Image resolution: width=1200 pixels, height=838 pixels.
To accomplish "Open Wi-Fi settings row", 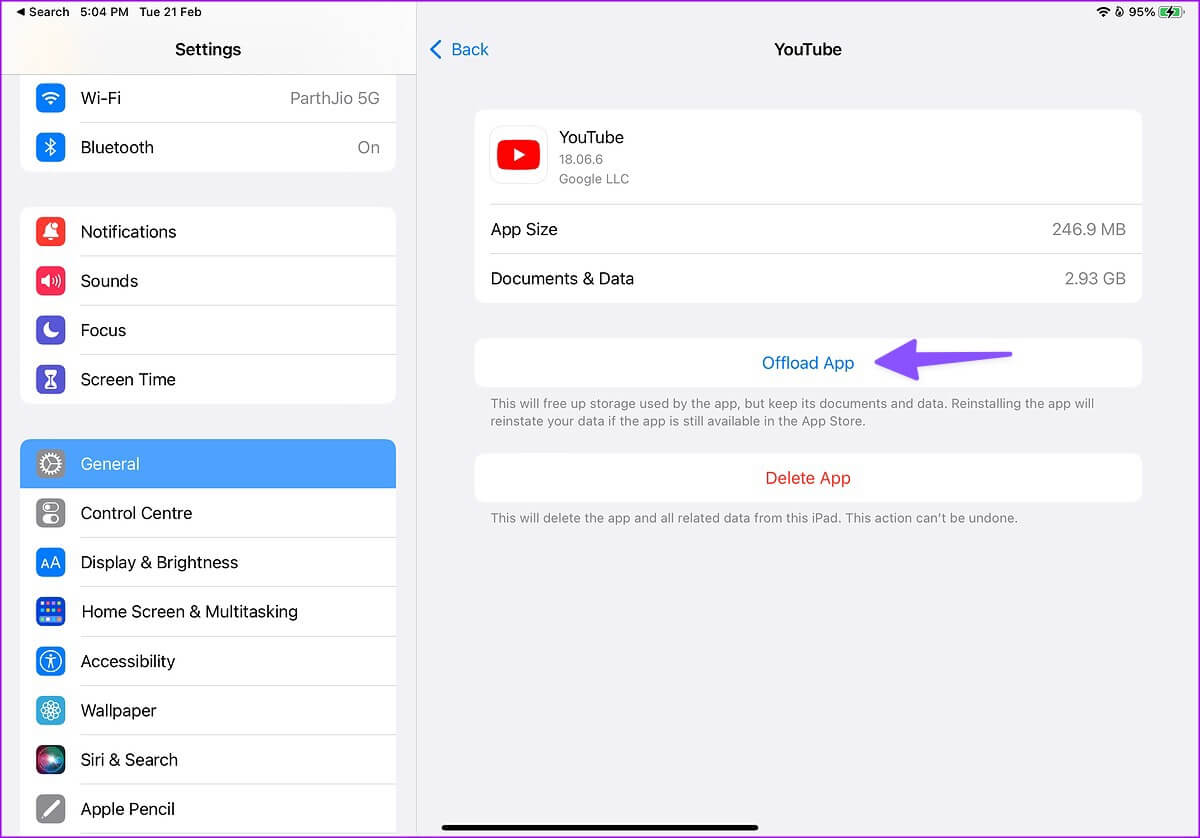I will coord(208,98).
